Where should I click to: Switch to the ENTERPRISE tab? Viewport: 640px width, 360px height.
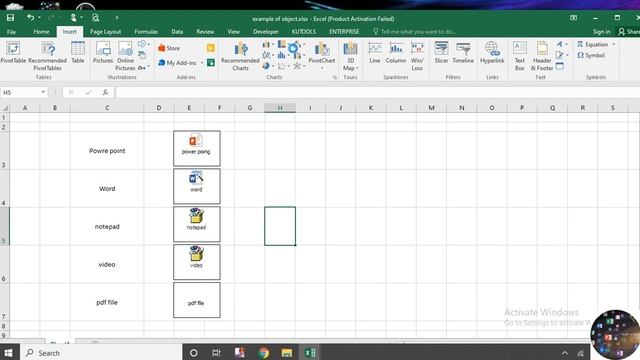click(344, 31)
